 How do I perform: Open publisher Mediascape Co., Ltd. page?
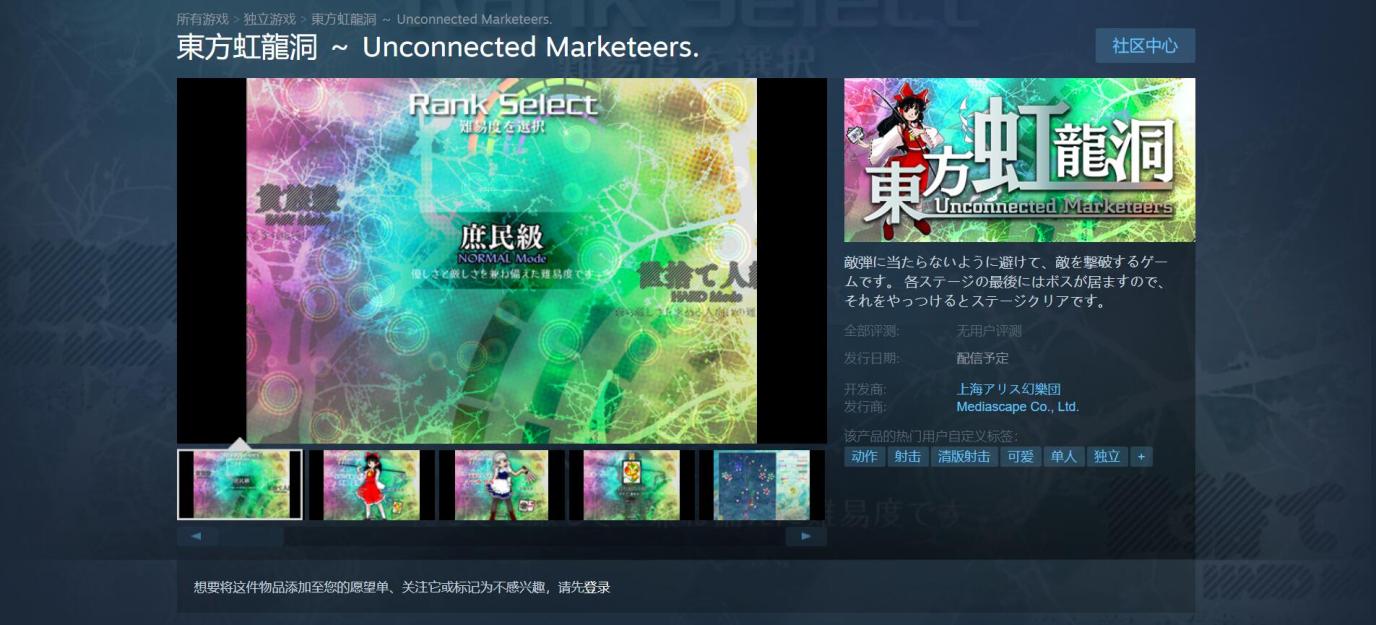click(x=1017, y=407)
